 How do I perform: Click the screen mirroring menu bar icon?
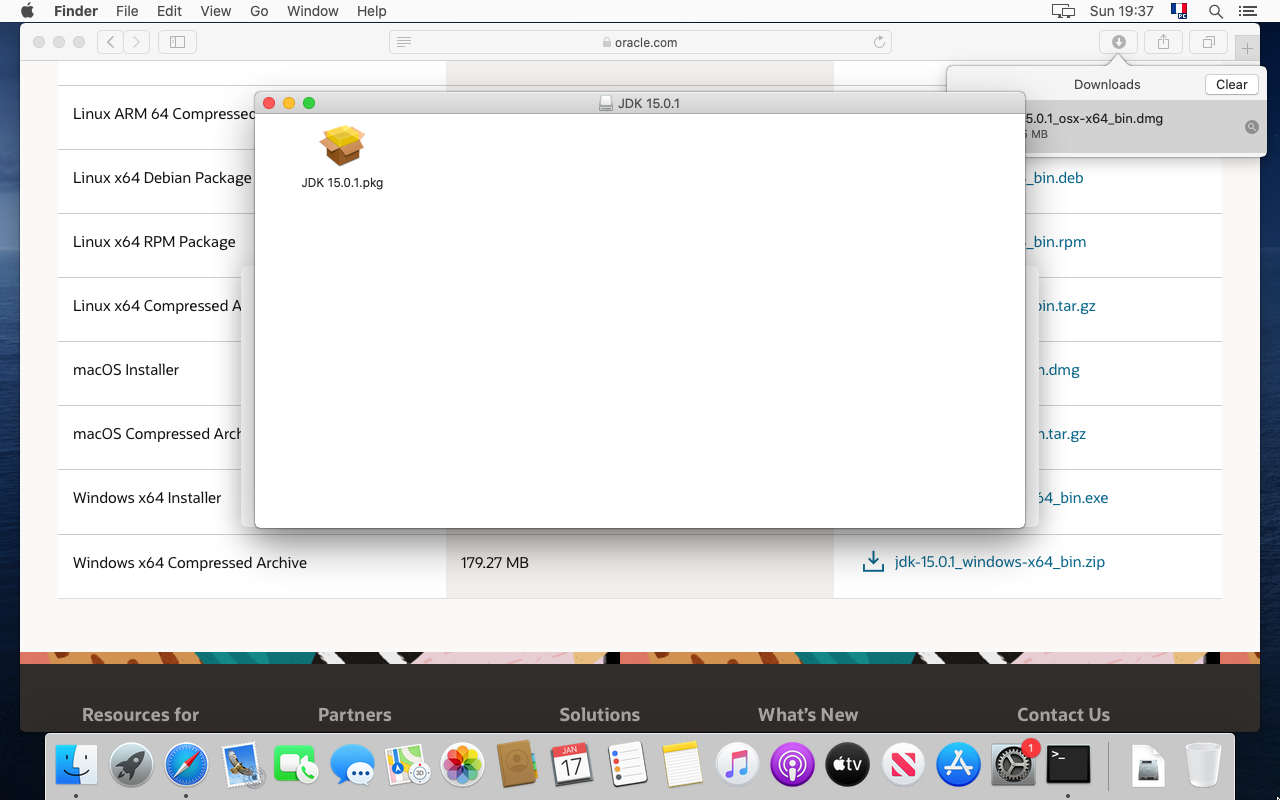tap(1063, 11)
